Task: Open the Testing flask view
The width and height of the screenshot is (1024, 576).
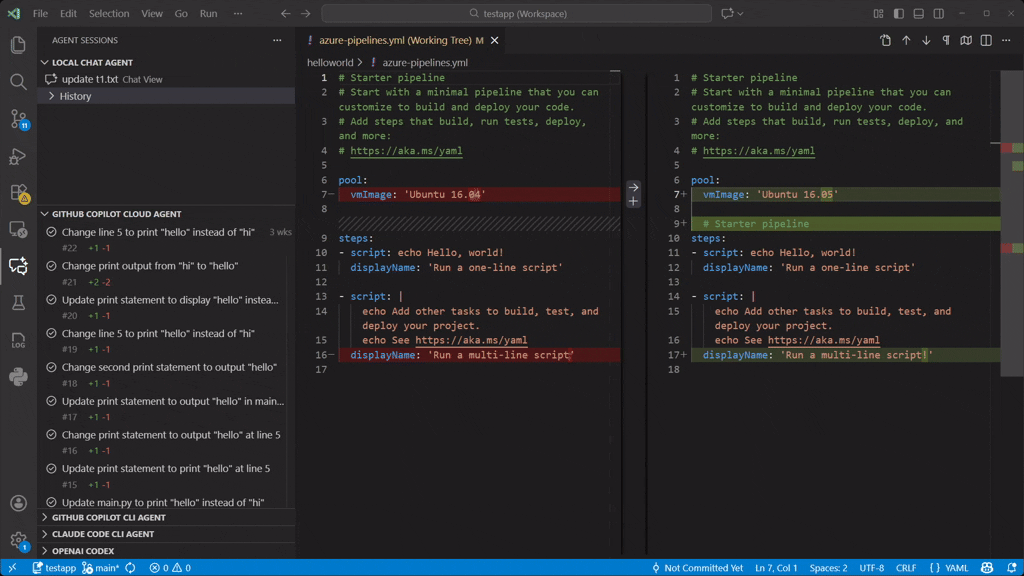Action: tap(18, 302)
